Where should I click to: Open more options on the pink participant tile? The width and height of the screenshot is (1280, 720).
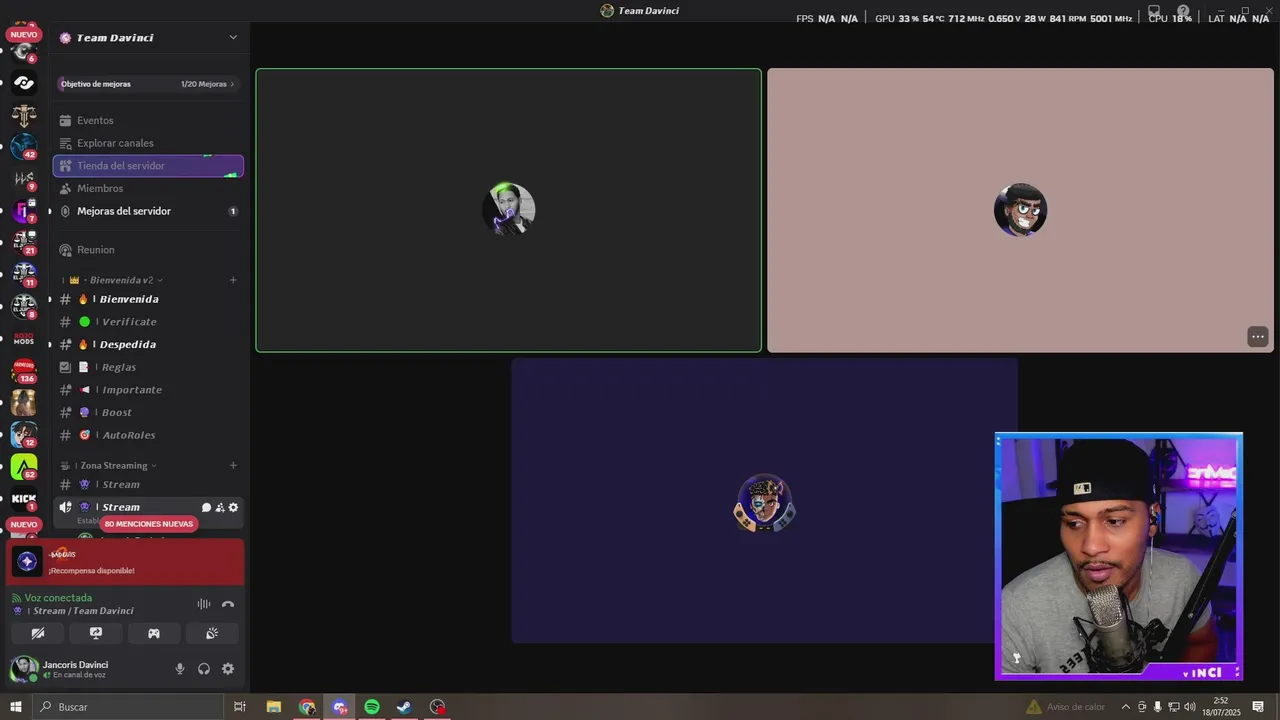[1258, 337]
